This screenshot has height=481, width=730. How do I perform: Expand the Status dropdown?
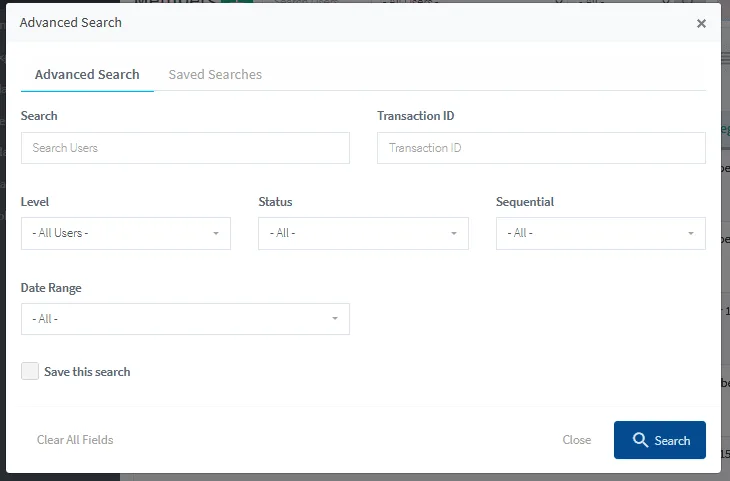pyautogui.click(x=363, y=233)
